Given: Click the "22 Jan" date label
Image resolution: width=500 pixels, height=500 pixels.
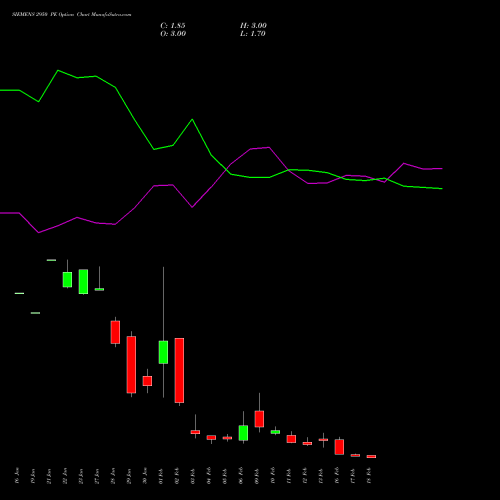Looking at the screenshot, I should (x=65, y=476).
